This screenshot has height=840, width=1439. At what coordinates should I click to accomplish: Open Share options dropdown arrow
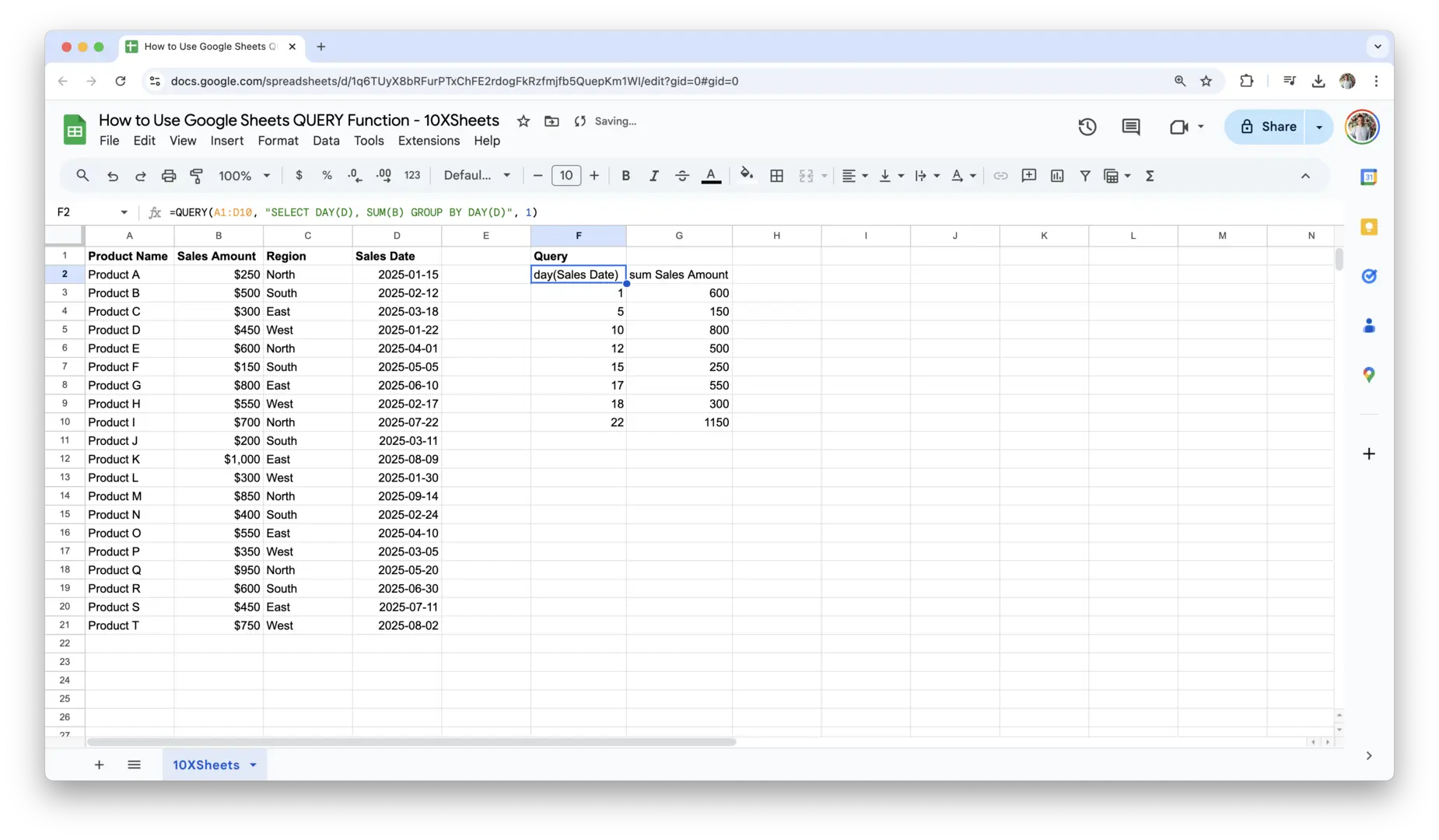1319,127
